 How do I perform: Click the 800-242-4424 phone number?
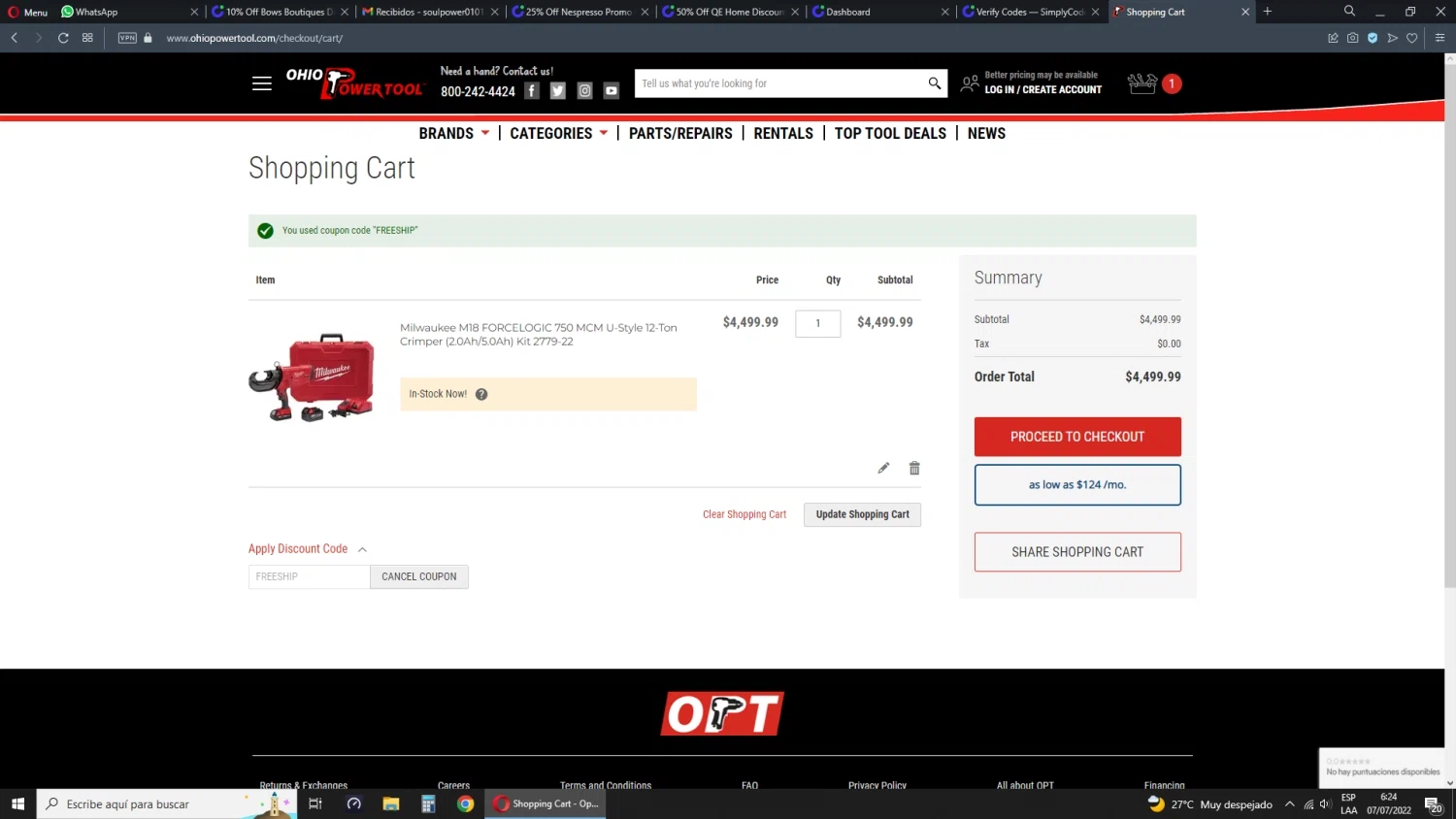(x=478, y=91)
